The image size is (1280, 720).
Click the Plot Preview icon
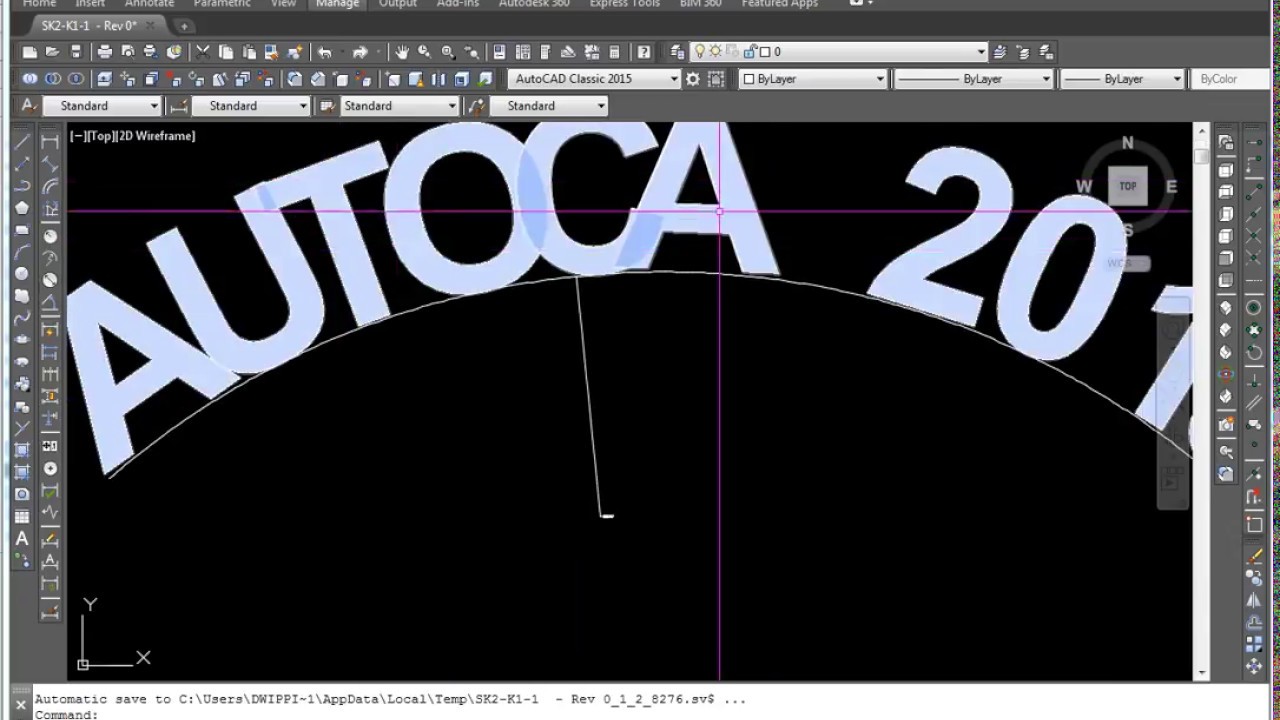pyautogui.click(x=127, y=52)
